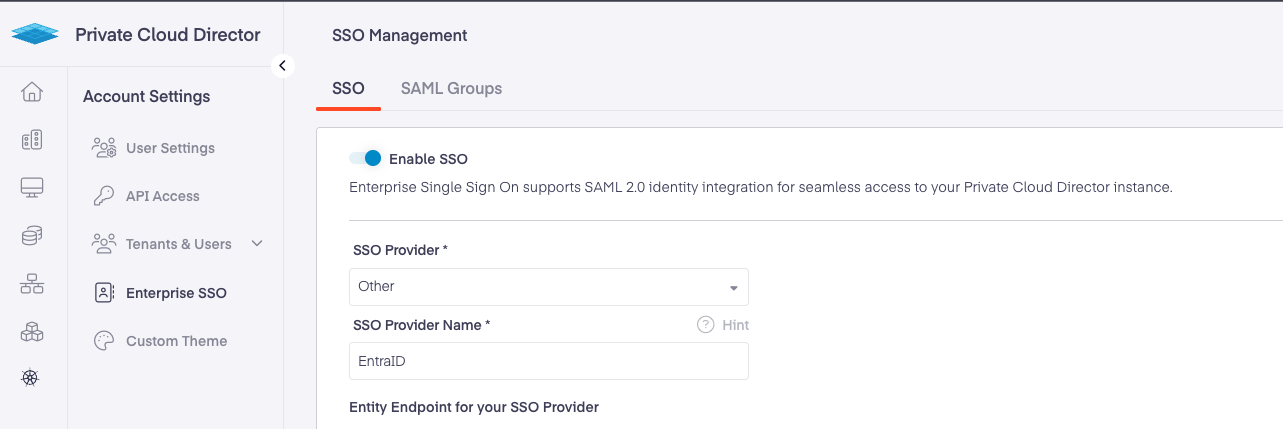Select the SSO tab
Screen dimensions: 1283x429
(348, 88)
